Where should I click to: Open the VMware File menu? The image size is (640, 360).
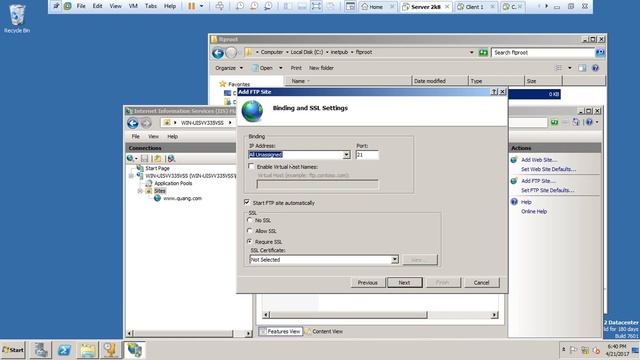point(81,6)
